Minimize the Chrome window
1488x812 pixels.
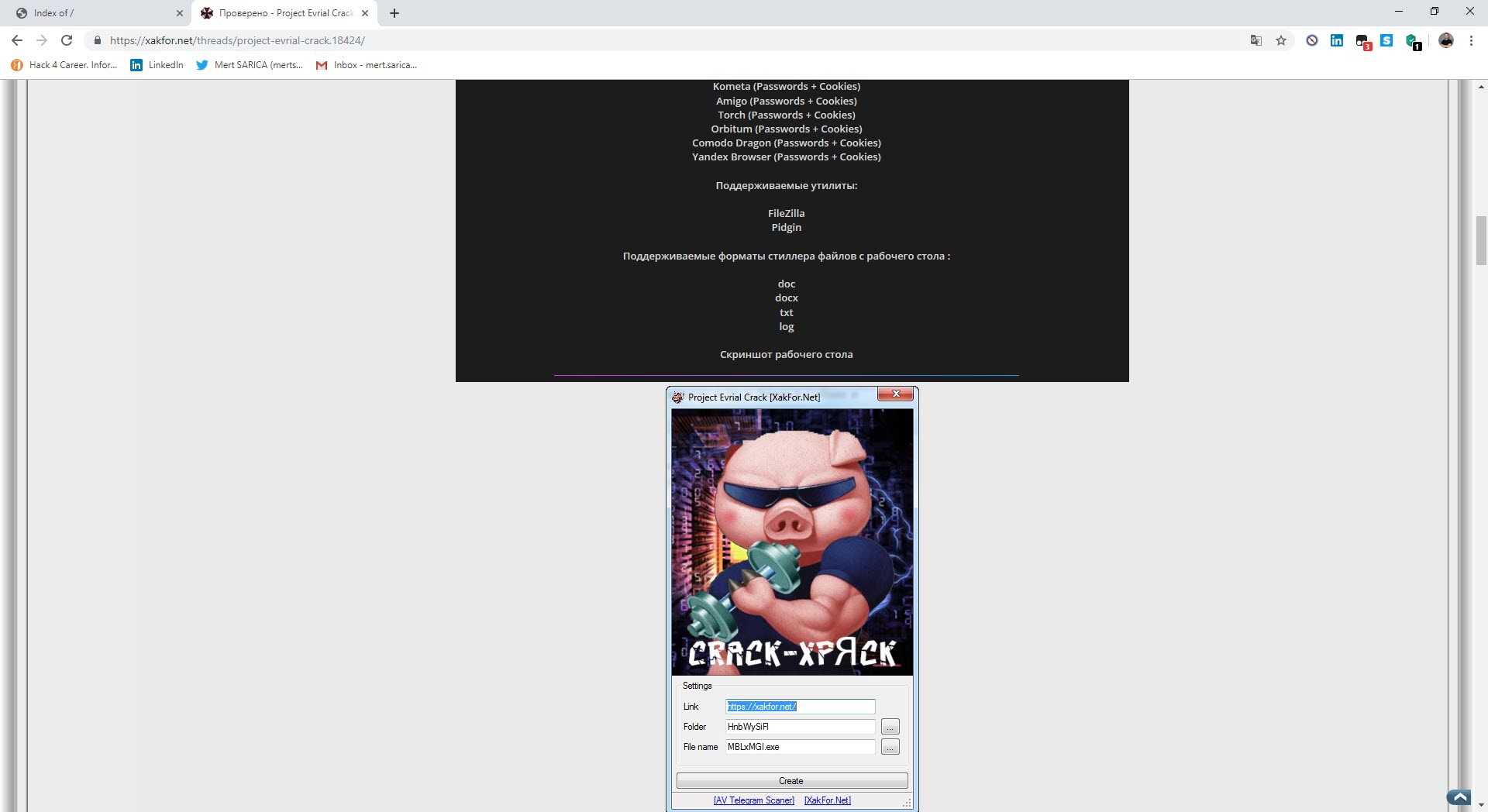coord(1399,11)
